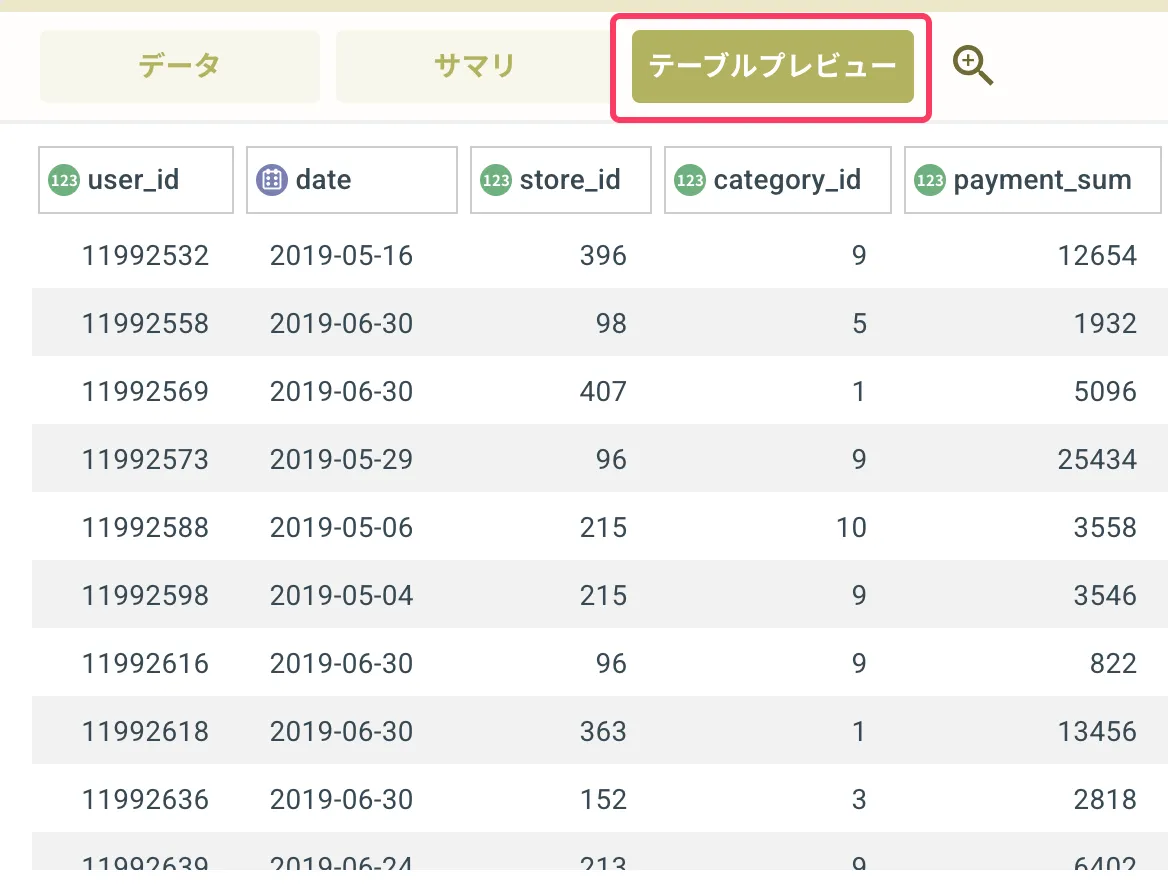This screenshot has height=886, width=1168.
Task: Click store_id cell 152
Action: pos(603,800)
